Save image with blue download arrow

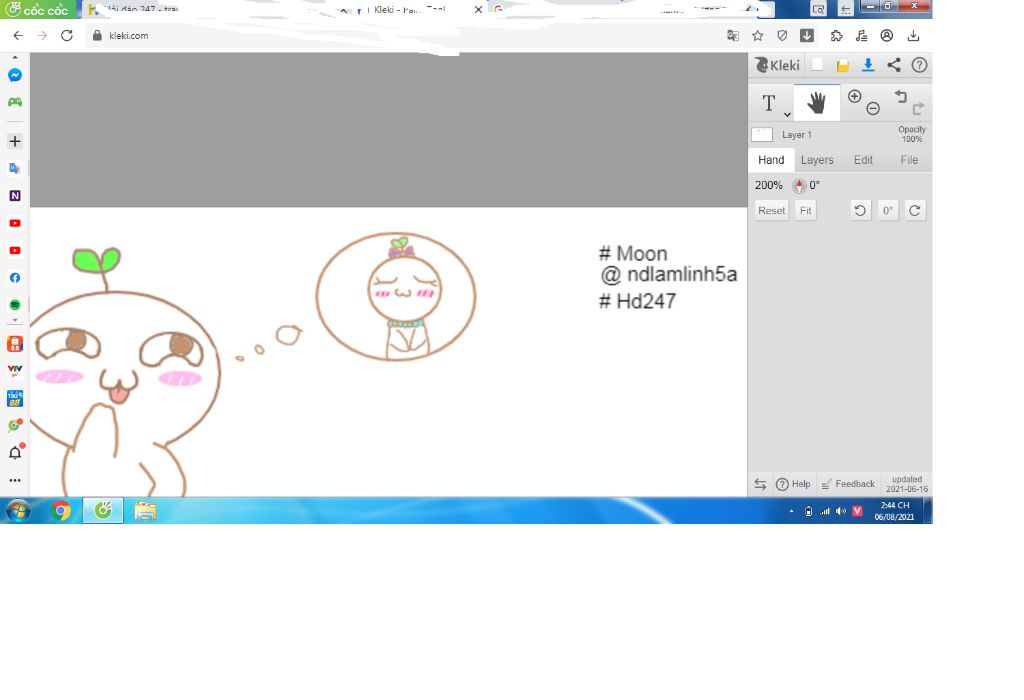868,65
